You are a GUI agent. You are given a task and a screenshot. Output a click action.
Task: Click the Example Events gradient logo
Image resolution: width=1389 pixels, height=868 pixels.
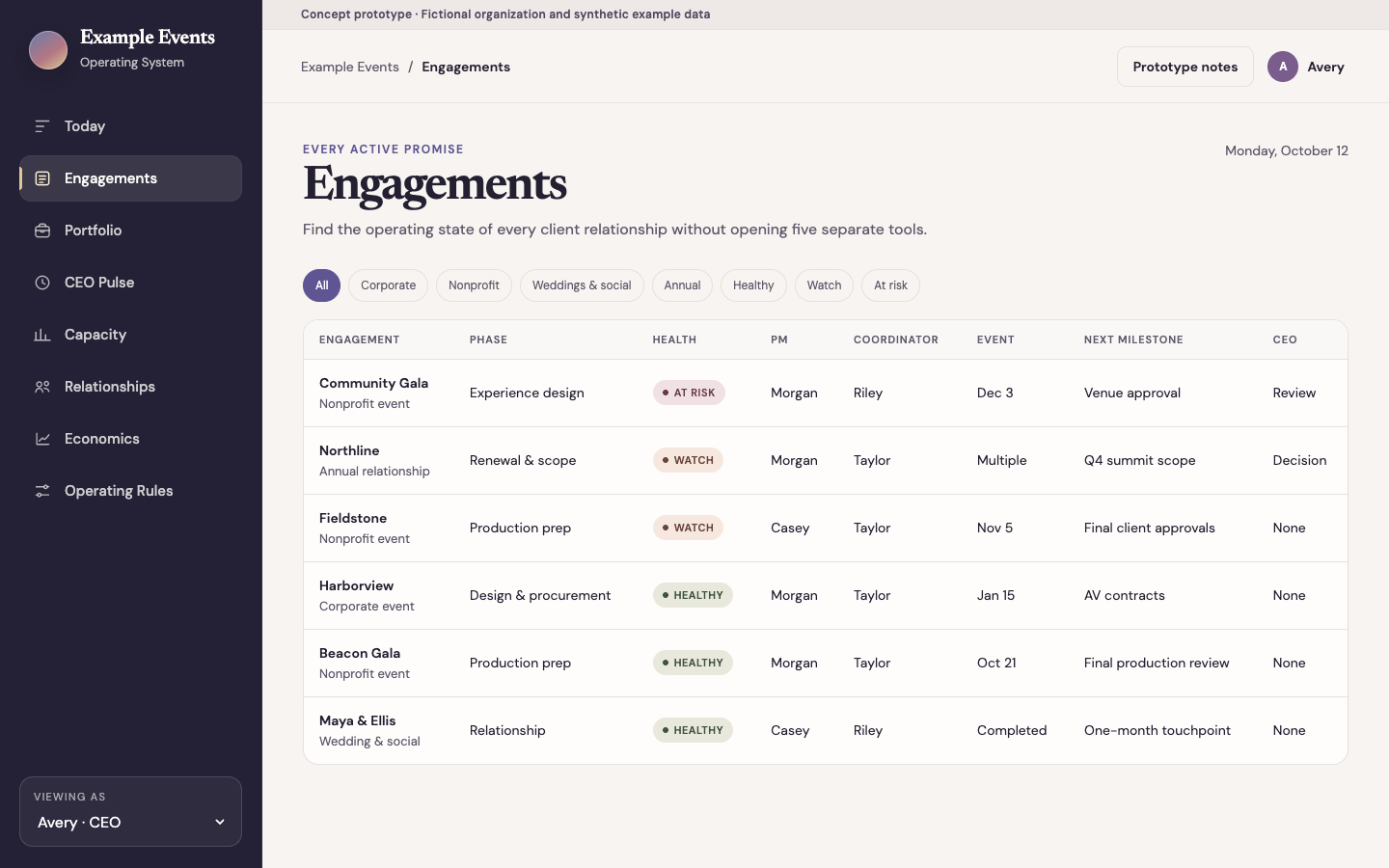point(48,50)
